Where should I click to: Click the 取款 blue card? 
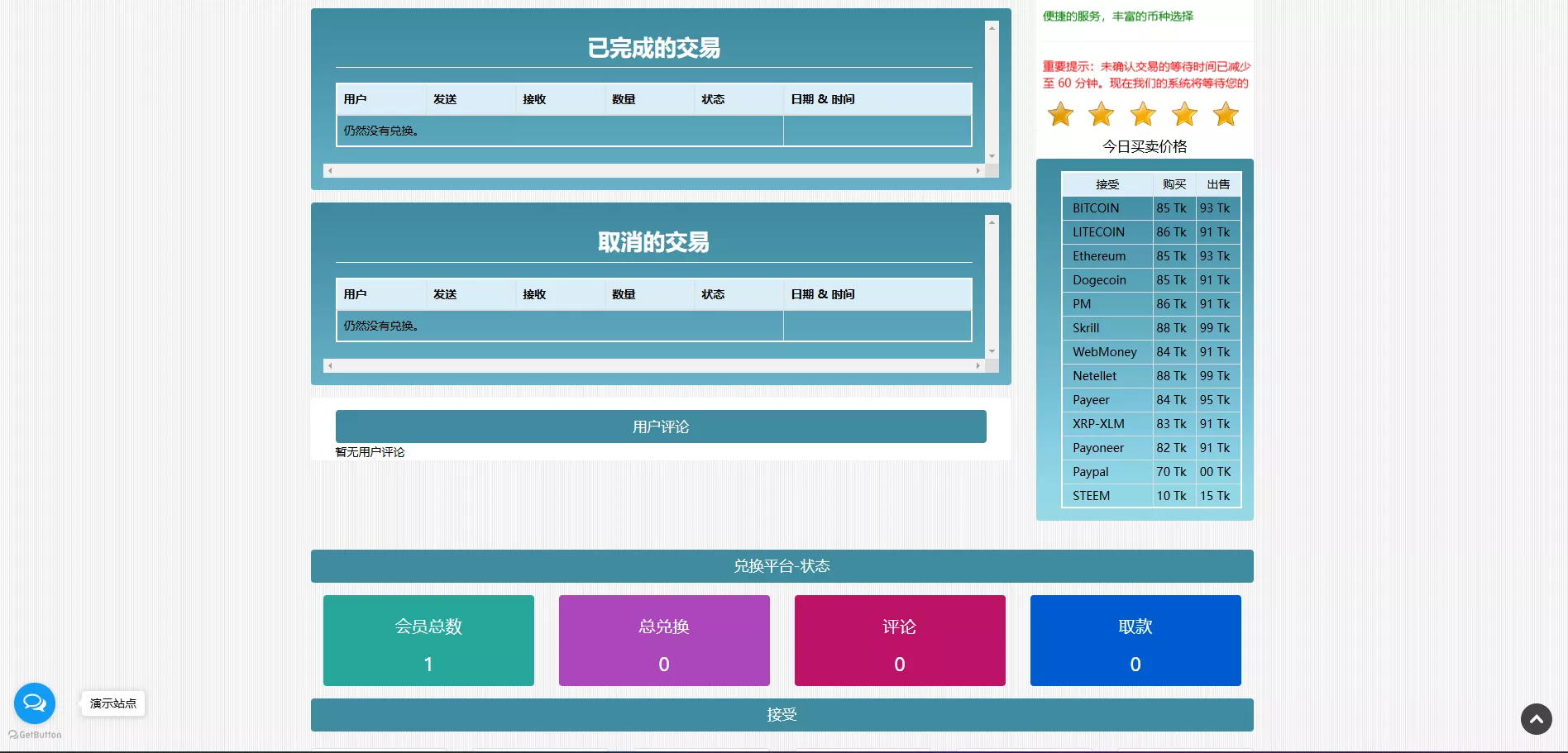click(x=1135, y=641)
